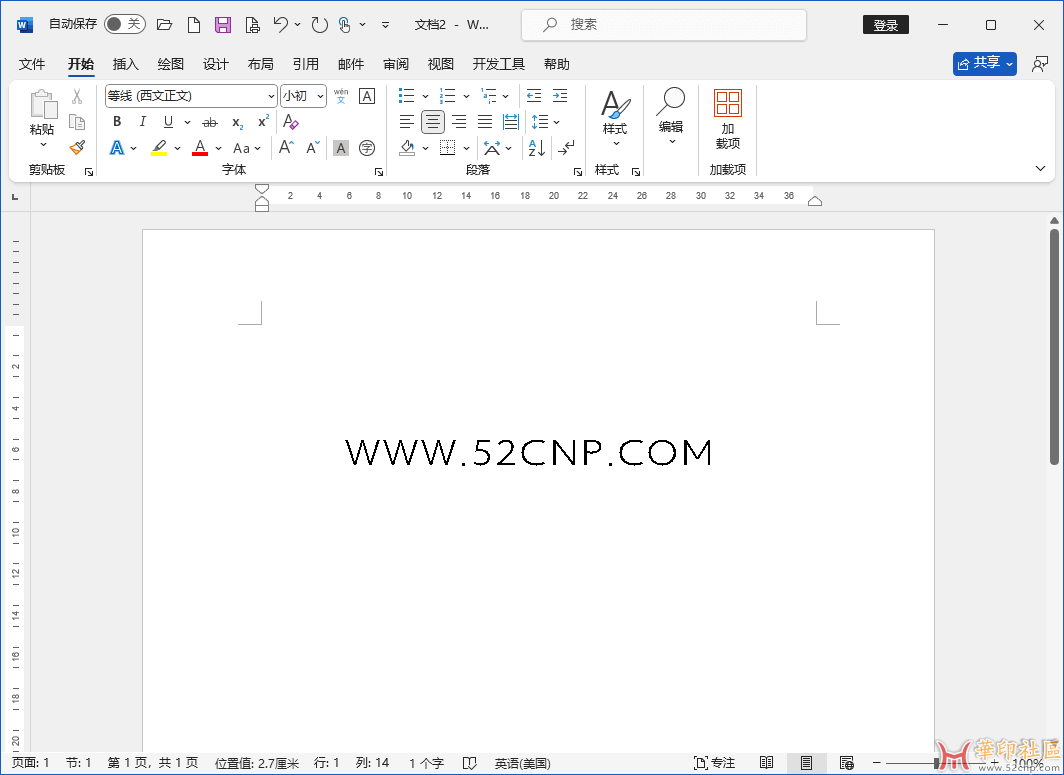Open the File (文件) menu
This screenshot has height=775, width=1064.
tap(32, 64)
